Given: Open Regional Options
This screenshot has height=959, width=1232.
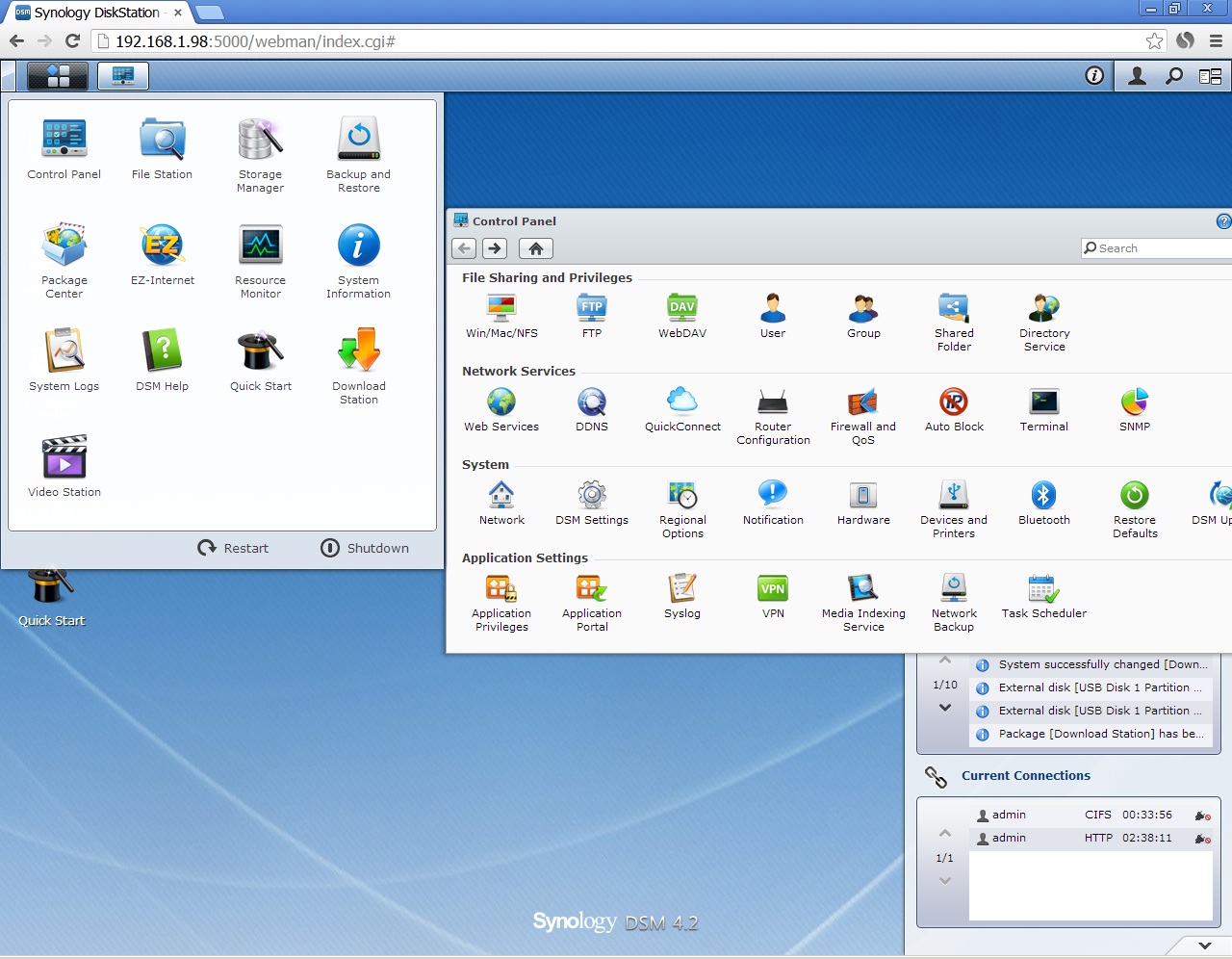Looking at the screenshot, I should click(682, 510).
